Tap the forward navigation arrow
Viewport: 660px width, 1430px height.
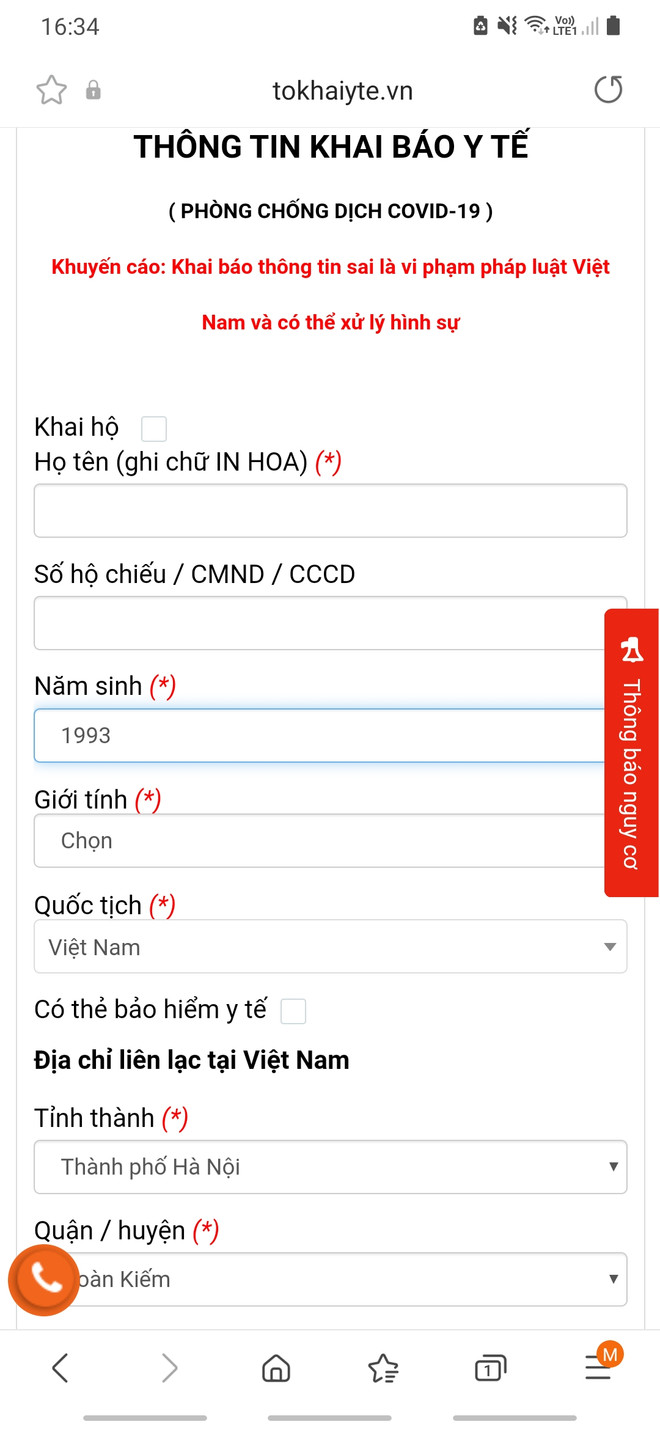pyautogui.click(x=169, y=1368)
